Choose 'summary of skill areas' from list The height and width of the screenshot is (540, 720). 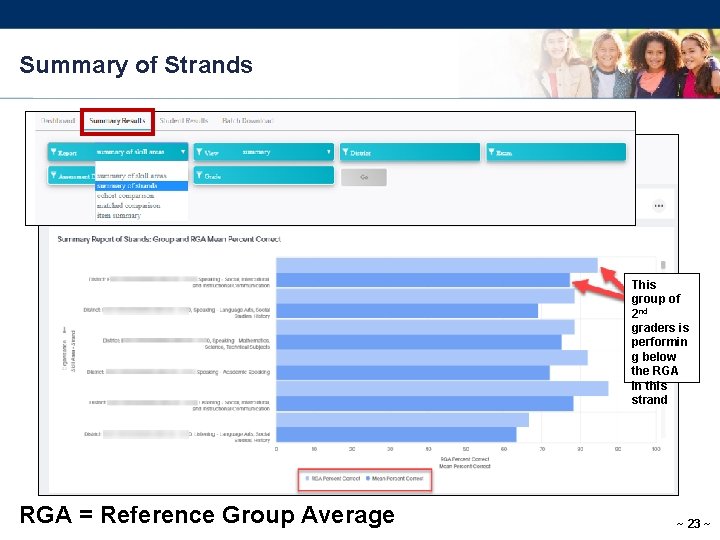pyautogui.click(x=132, y=175)
